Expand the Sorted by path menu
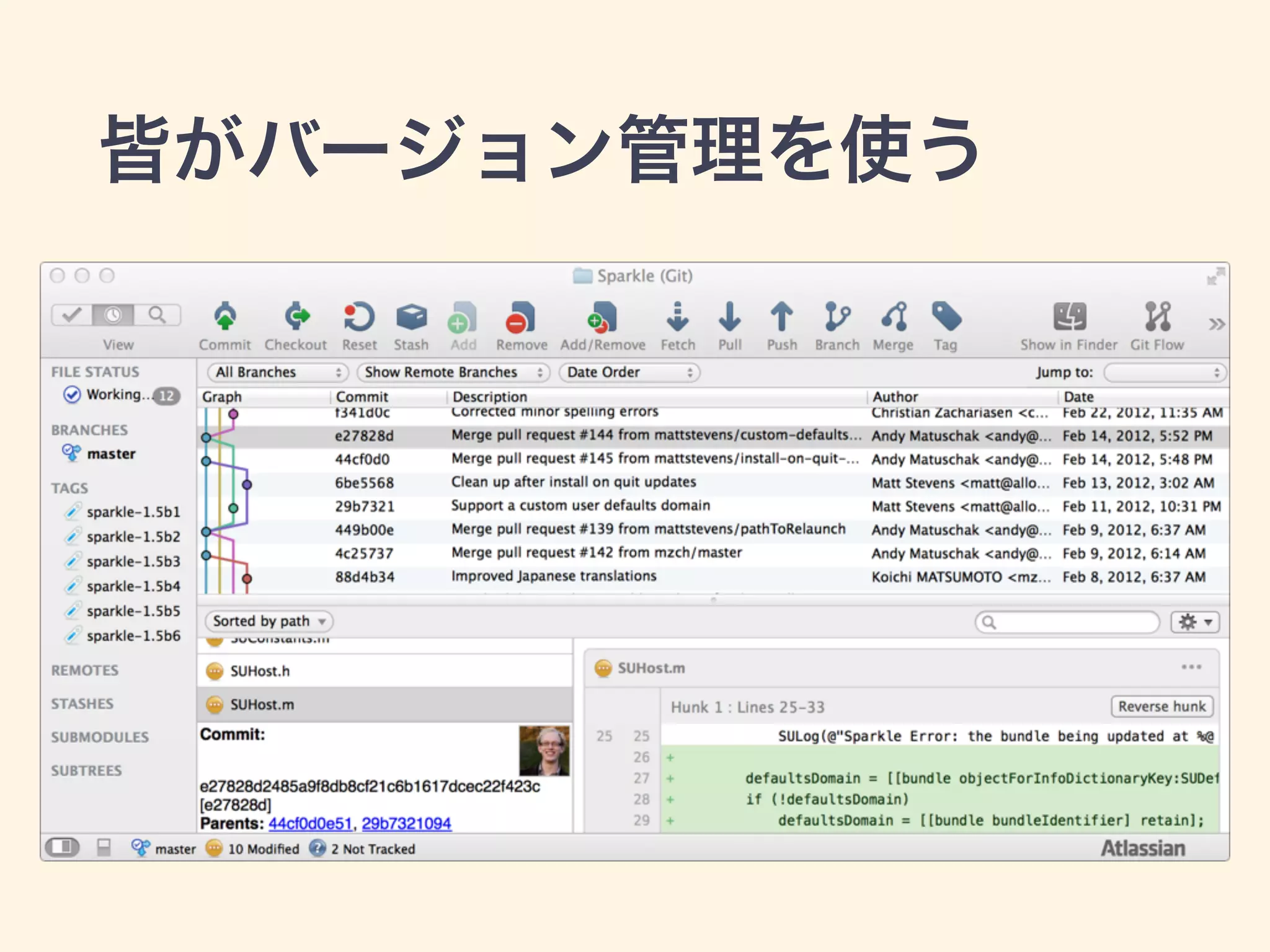The width and height of the screenshot is (1270, 952). click(269, 621)
